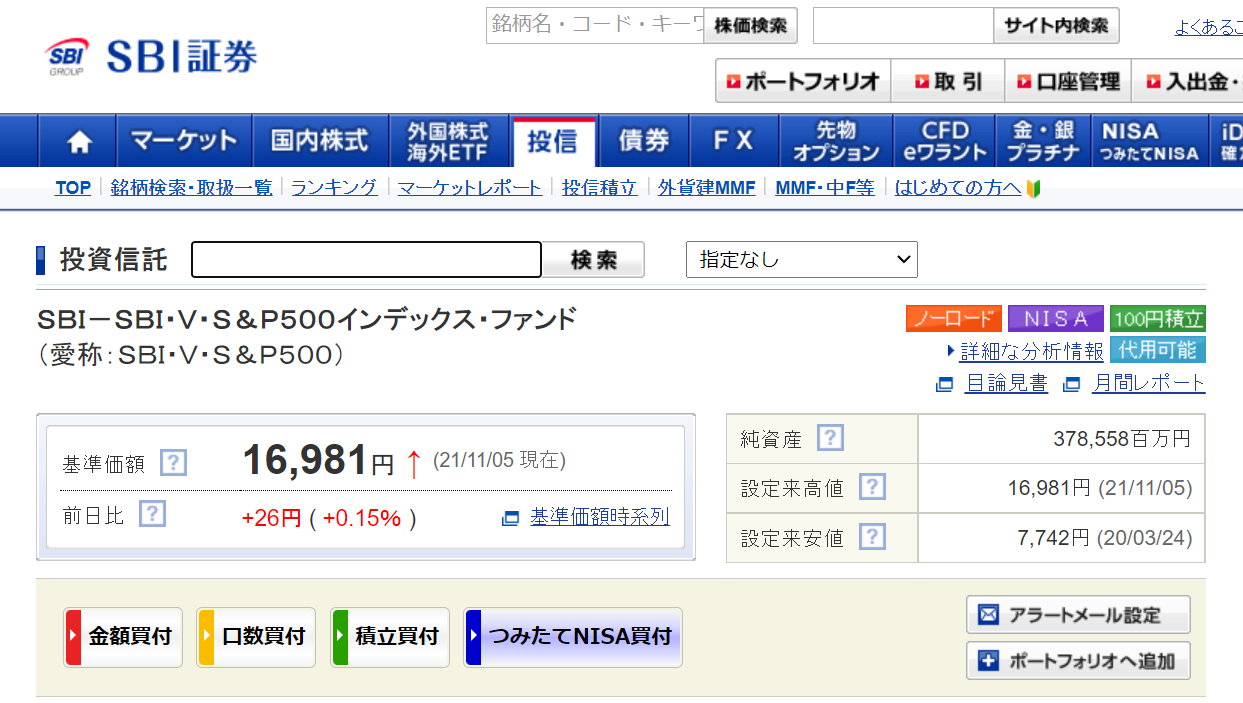1243x703 pixels.
Task: Focus the site search input field
Action: click(x=903, y=26)
